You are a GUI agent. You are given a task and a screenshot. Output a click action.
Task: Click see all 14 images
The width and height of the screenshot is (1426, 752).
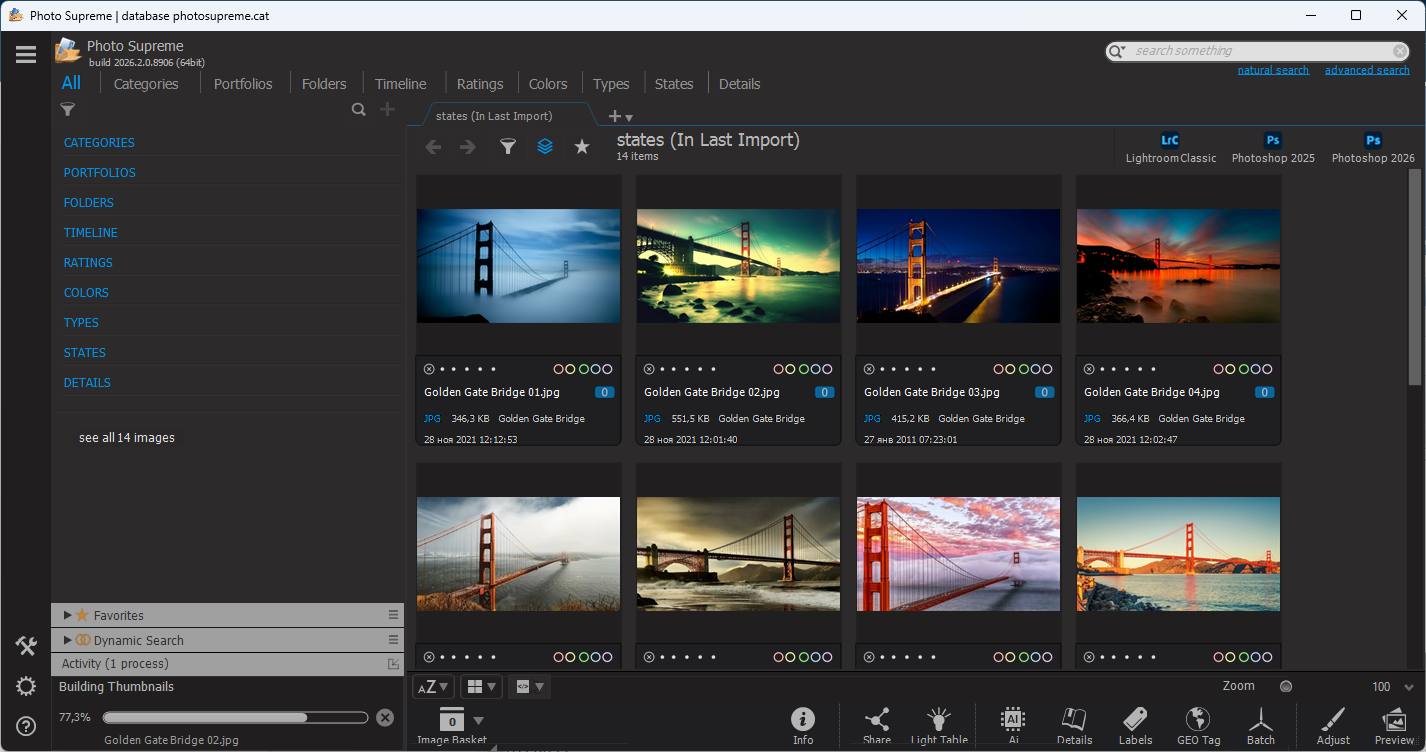[x=127, y=438]
